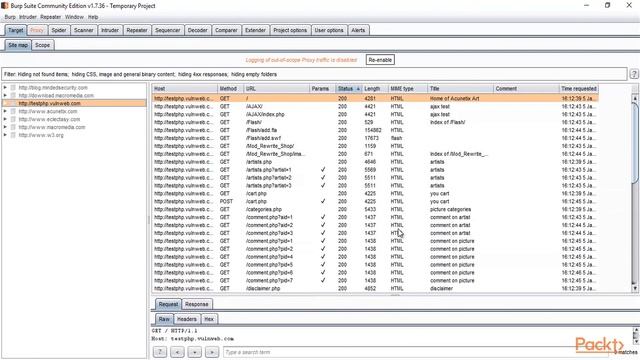
Task: Switch to the Extender tab
Action: pyautogui.click(x=255, y=30)
